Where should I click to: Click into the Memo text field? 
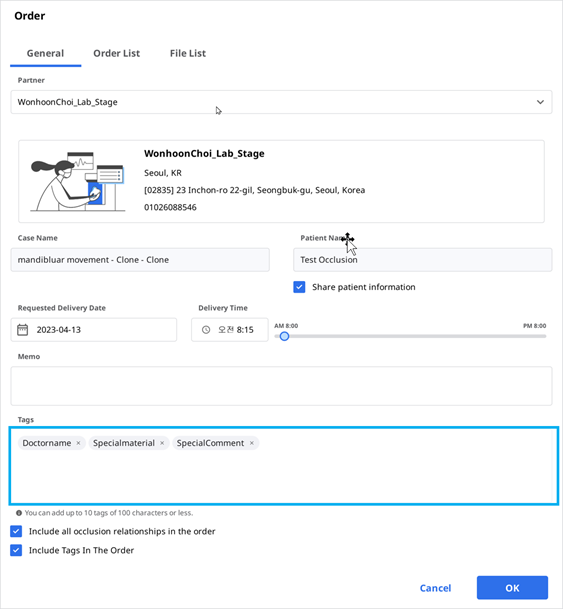tap(281, 386)
